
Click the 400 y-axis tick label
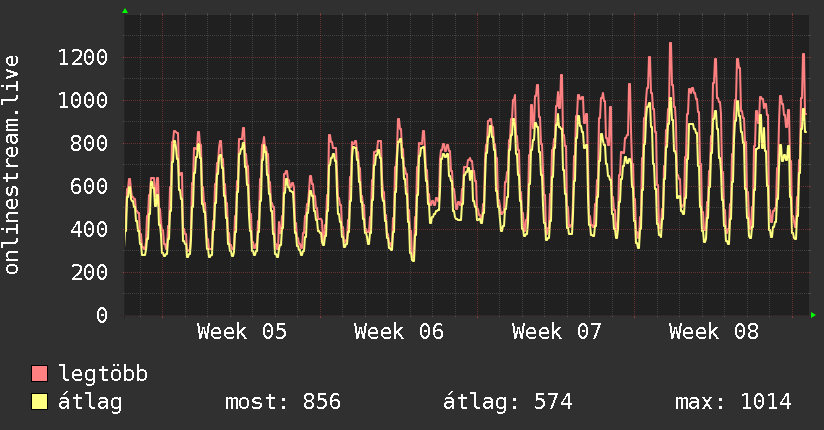click(88, 229)
